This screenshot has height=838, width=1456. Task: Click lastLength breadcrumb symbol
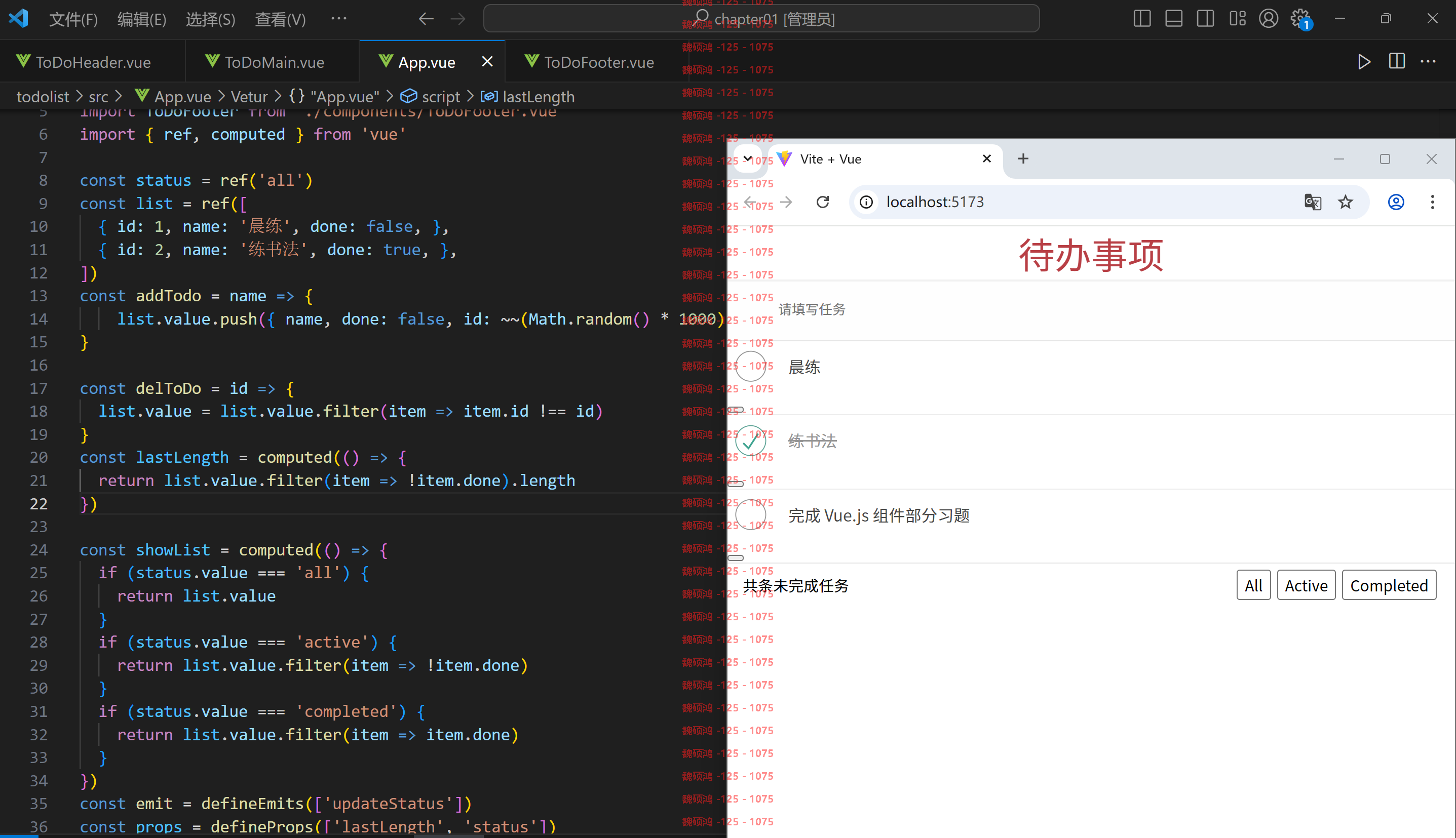click(527, 96)
